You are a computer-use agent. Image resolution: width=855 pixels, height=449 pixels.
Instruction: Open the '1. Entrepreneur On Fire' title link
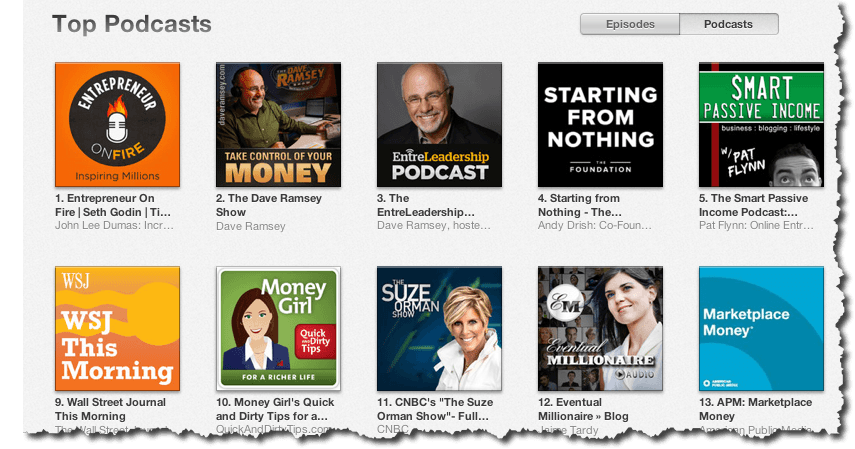(113, 205)
